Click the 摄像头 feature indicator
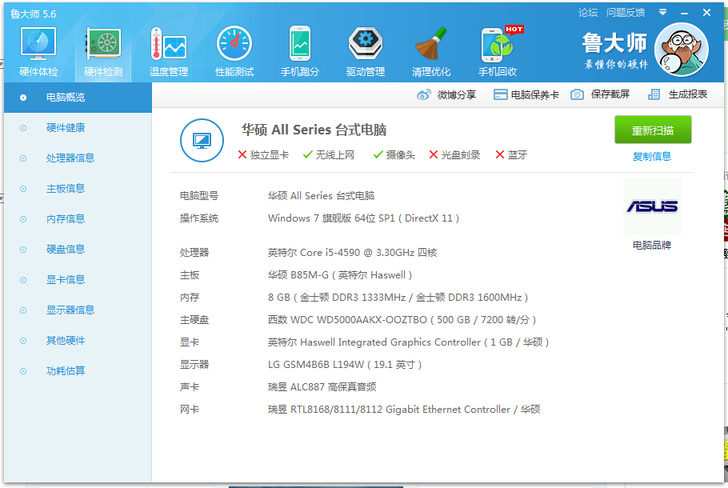This screenshot has width=728, height=488. (x=394, y=155)
